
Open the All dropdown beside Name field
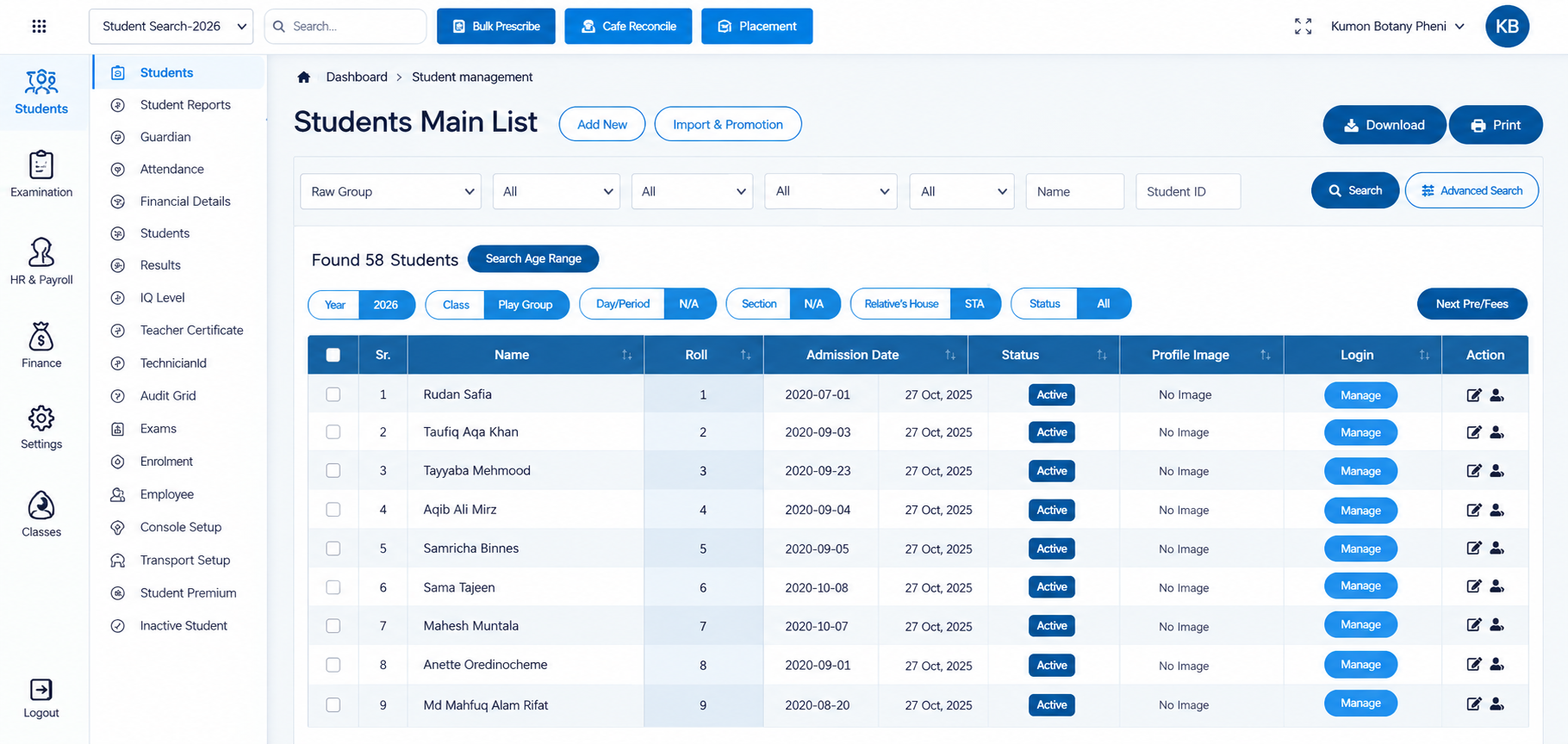(x=961, y=191)
